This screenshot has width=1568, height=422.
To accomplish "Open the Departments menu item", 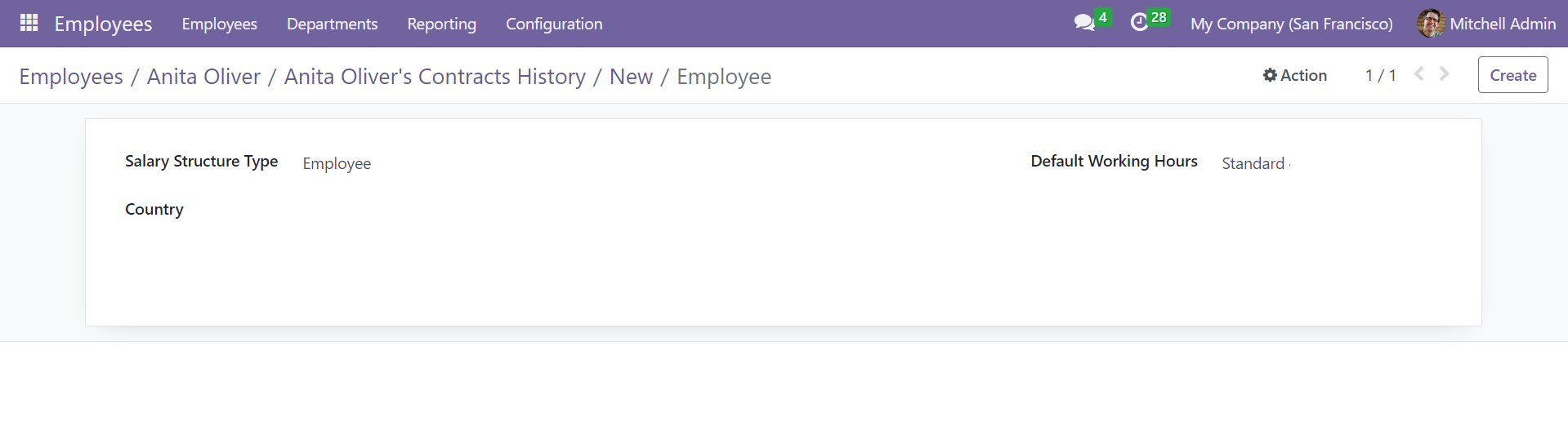I will pos(332,24).
